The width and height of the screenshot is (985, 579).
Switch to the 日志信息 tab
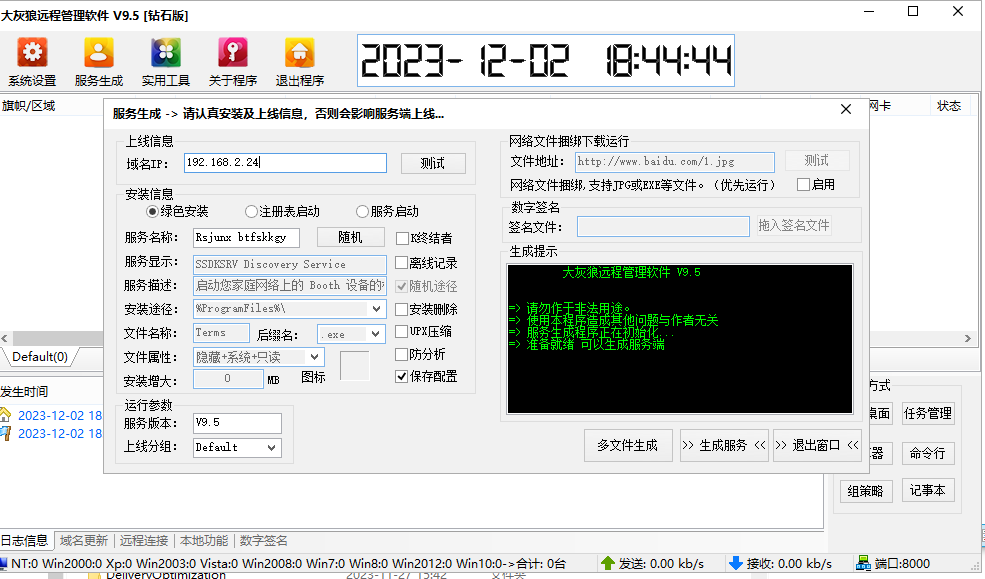(x=24, y=541)
